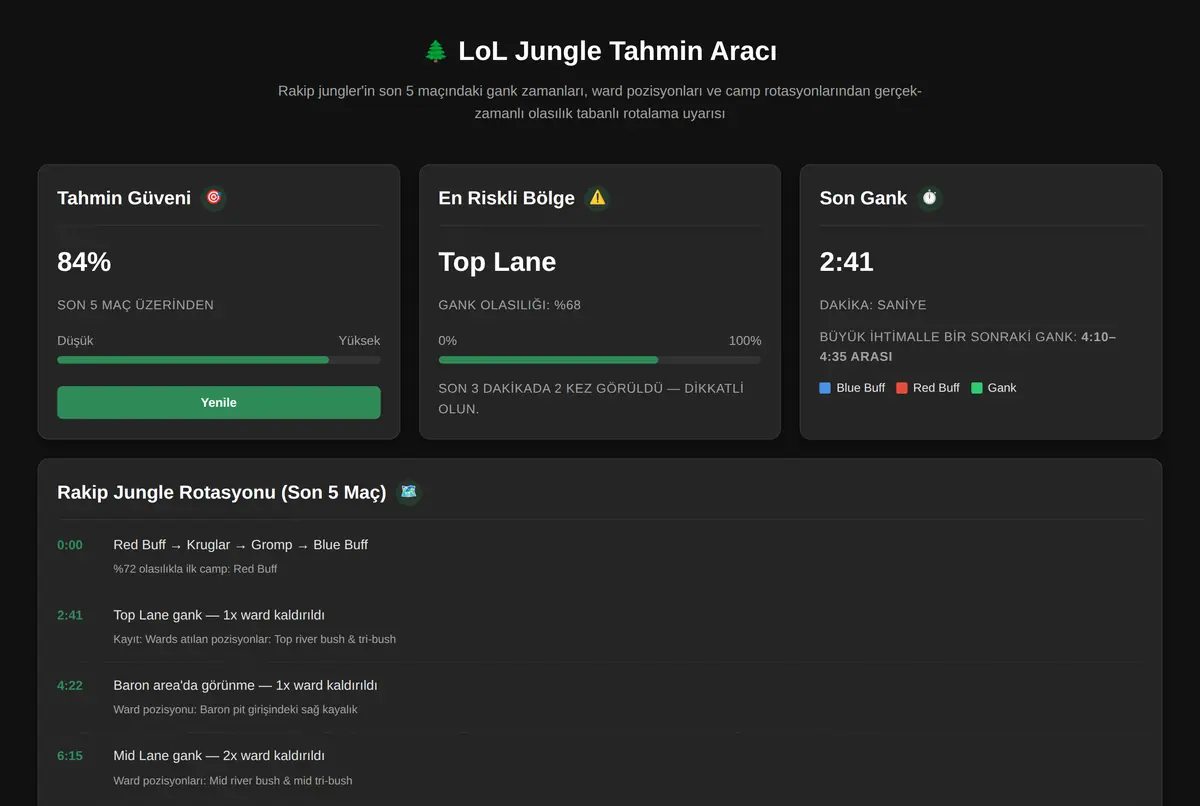Image resolution: width=1200 pixels, height=806 pixels.
Task: Click the 0:00 timestamp in the rotation list
Action: (70, 545)
